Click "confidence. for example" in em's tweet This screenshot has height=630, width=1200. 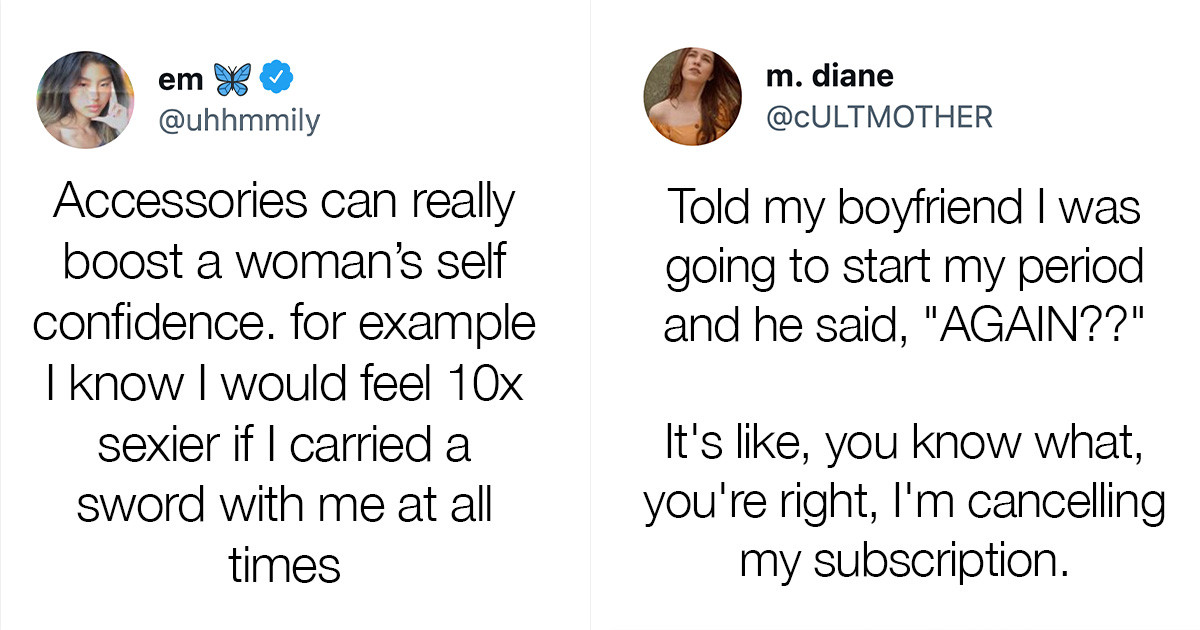pyautogui.click(x=285, y=324)
